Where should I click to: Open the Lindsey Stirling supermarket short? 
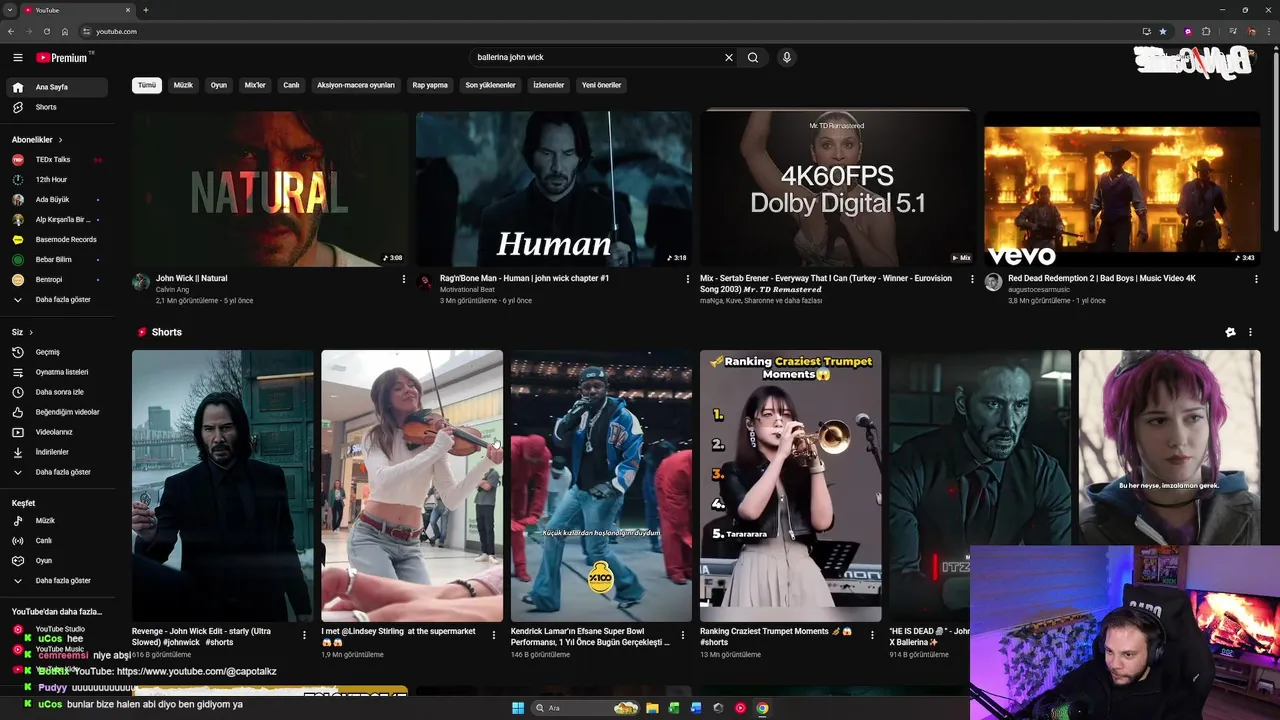[412, 486]
